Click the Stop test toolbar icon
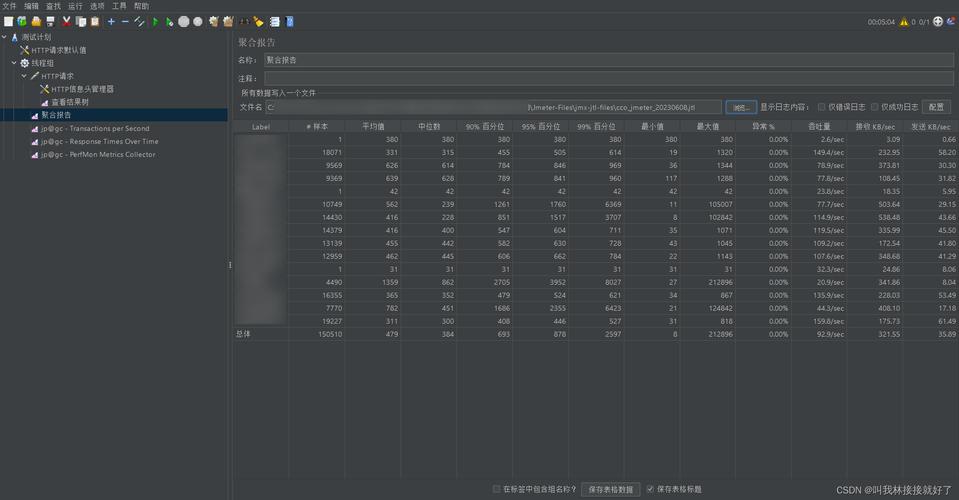This screenshot has width=959, height=500. coord(183,21)
